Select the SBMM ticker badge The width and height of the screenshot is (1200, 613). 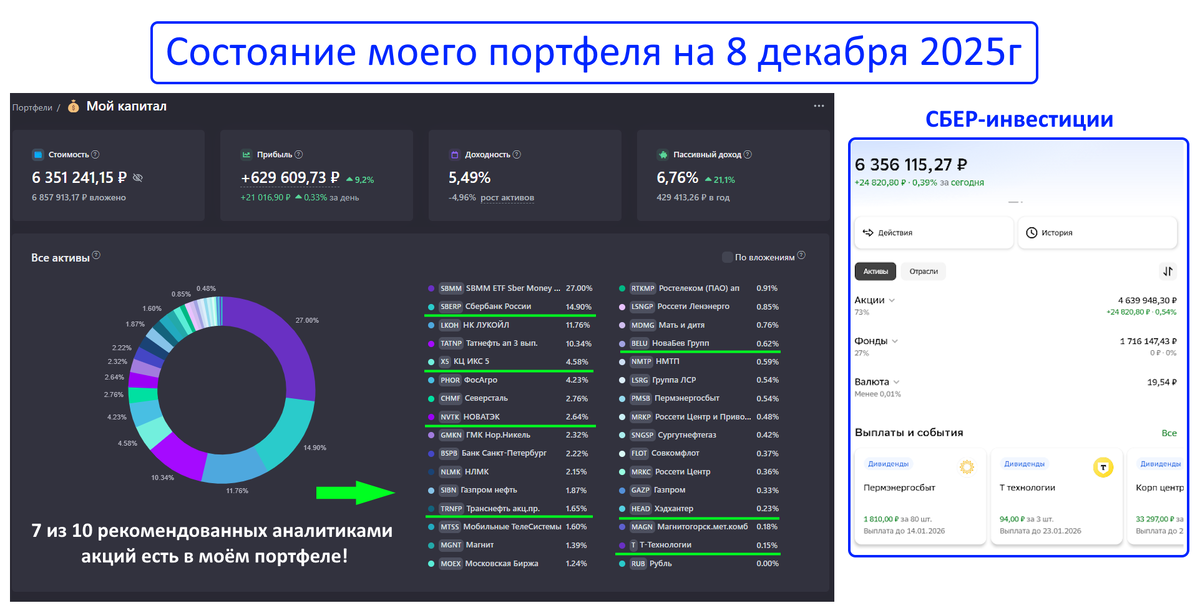point(451,287)
